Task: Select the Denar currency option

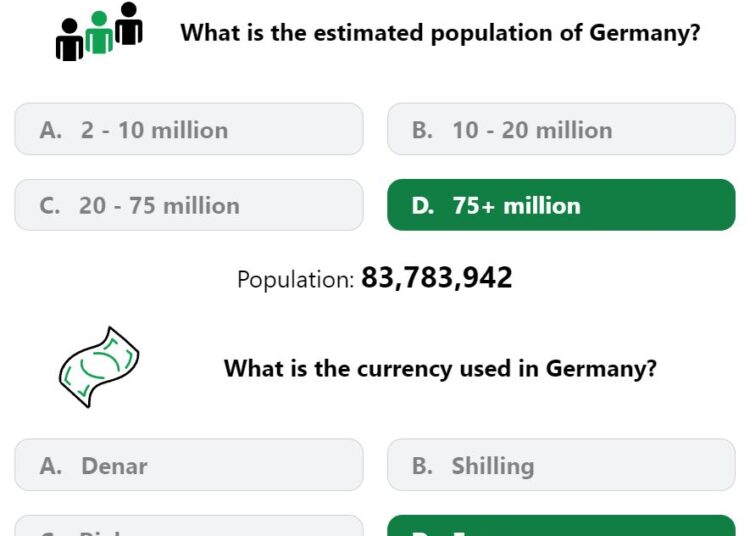Action: click(x=189, y=465)
